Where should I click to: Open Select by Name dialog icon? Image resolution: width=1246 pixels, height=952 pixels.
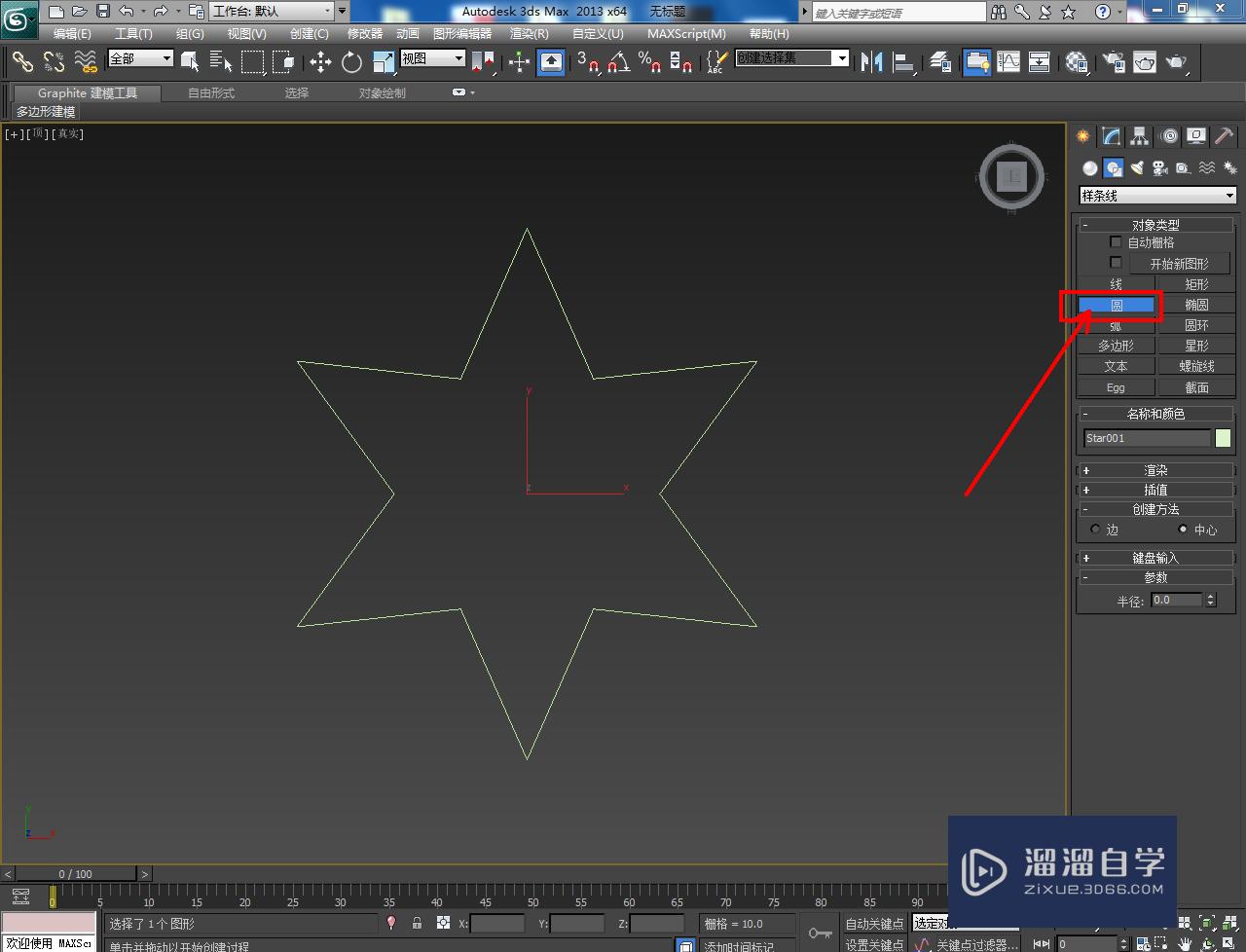[x=221, y=61]
